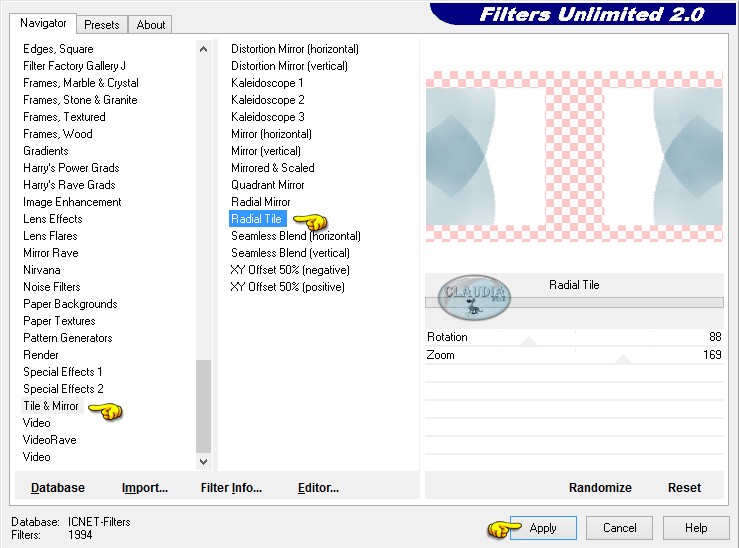The width and height of the screenshot is (739, 548).
Task: Select Image Enhancement category
Action: click(x=72, y=202)
